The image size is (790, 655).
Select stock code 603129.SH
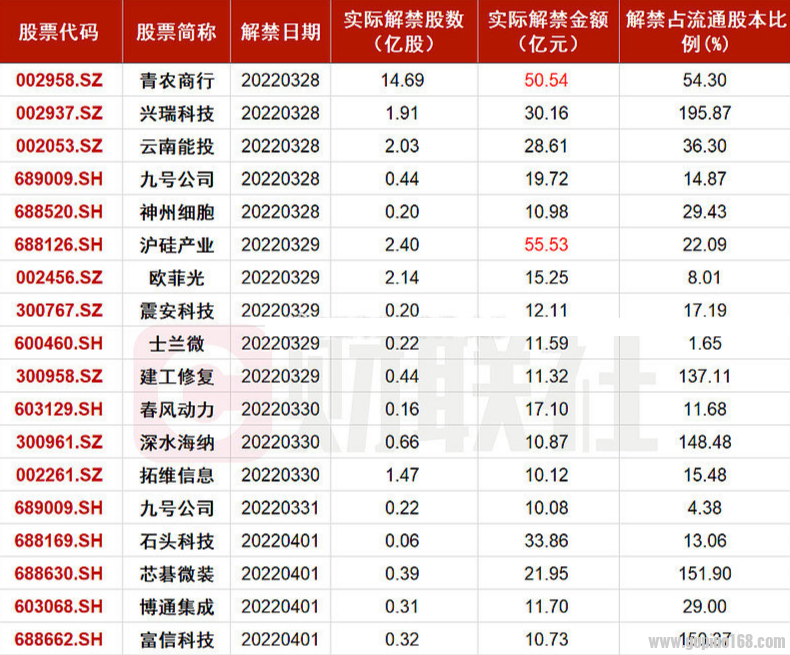pyautogui.click(x=59, y=409)
